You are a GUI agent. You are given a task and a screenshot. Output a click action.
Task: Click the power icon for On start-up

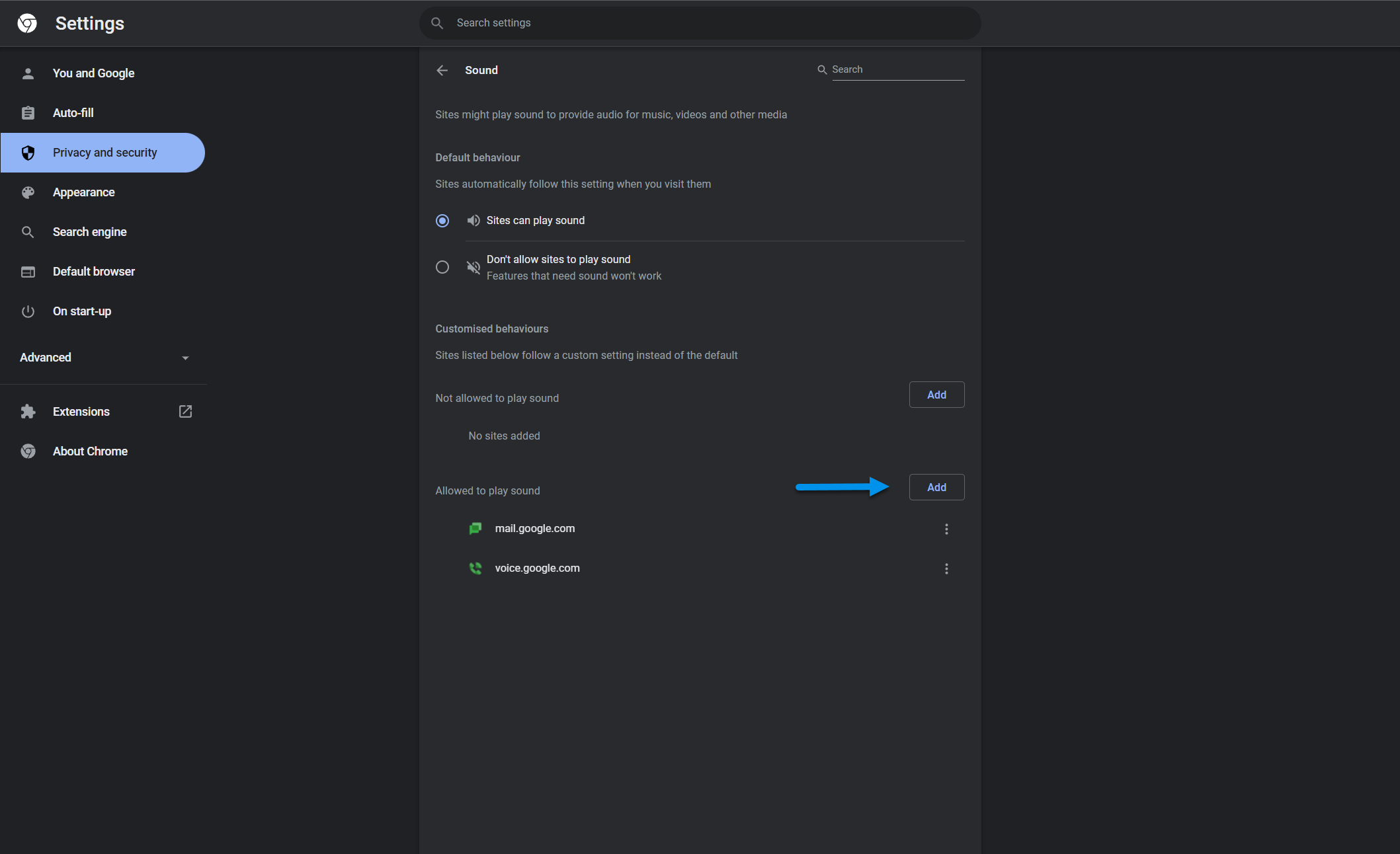pos(28,311)
